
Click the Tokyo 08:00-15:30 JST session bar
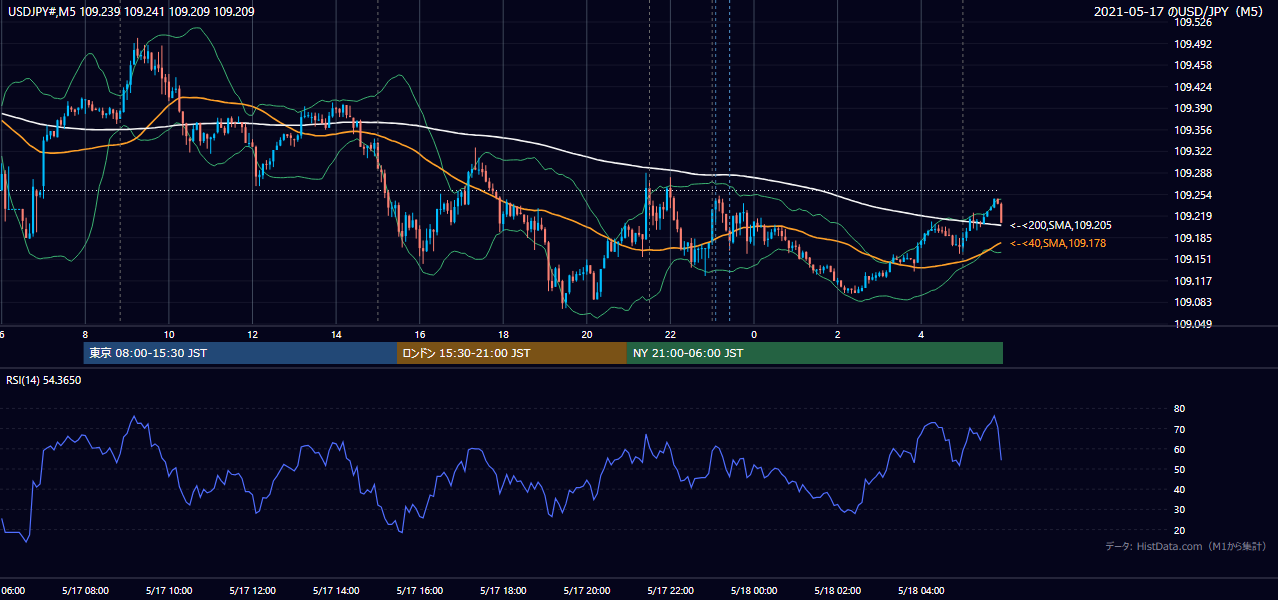[240, 353]
